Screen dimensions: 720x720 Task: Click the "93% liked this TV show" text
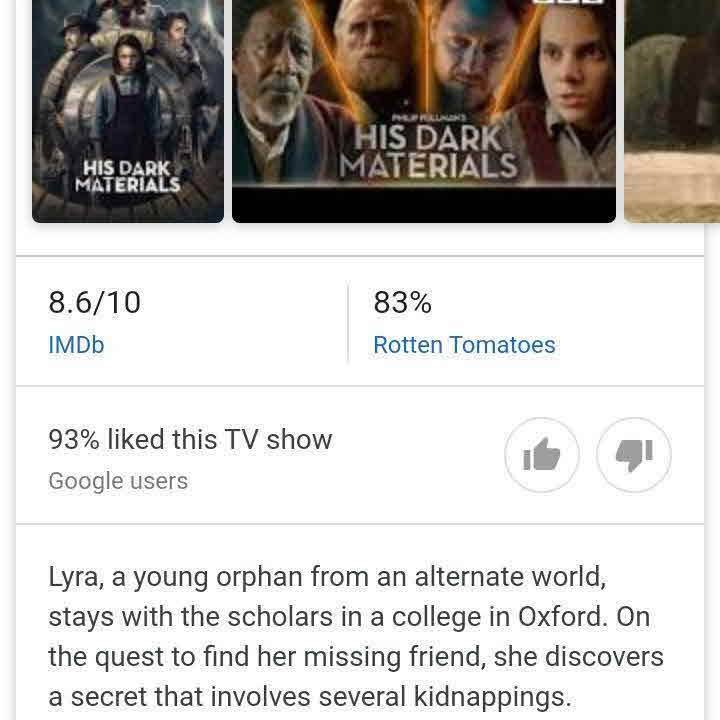pyautogui.click(x=190, y=439)
